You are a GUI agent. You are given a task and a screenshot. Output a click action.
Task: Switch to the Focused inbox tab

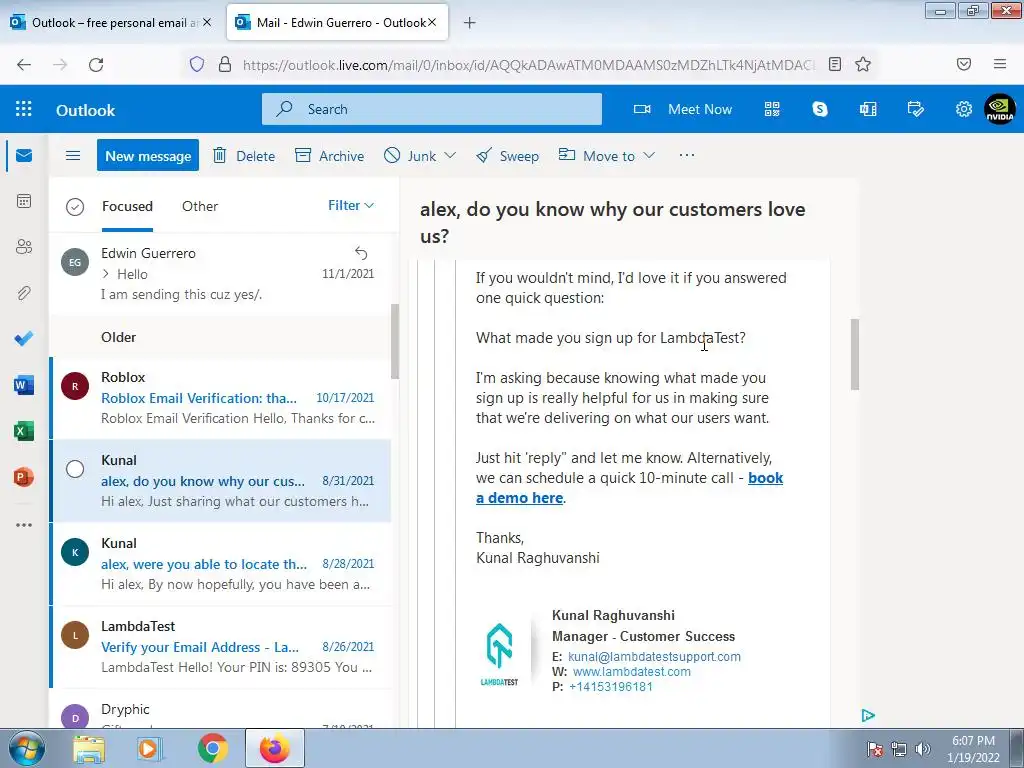point(127,206)
